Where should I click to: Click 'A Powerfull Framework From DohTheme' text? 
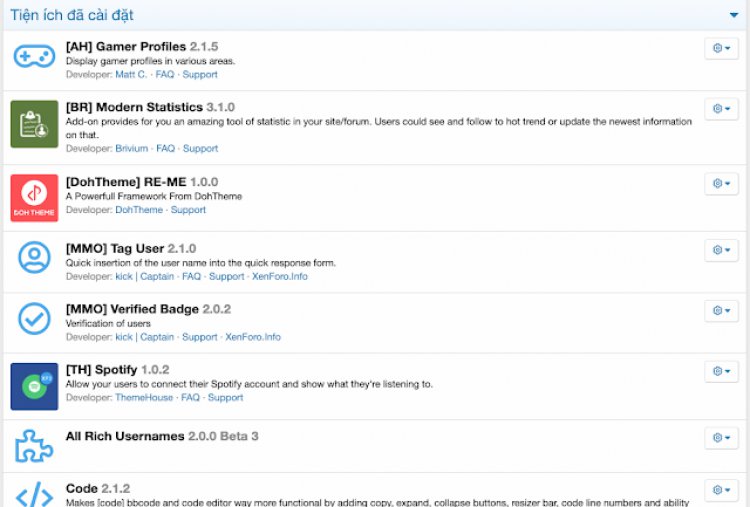[x=154, y=197]
